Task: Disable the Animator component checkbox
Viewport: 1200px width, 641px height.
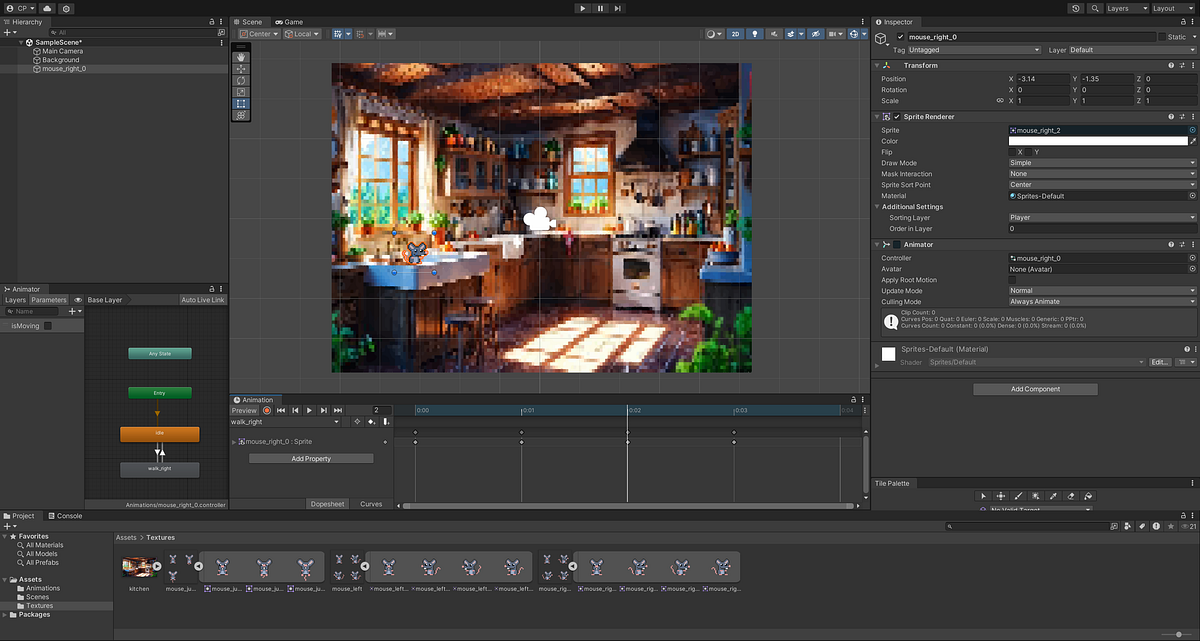Action: pyautogui.click(x=897, y=244)
